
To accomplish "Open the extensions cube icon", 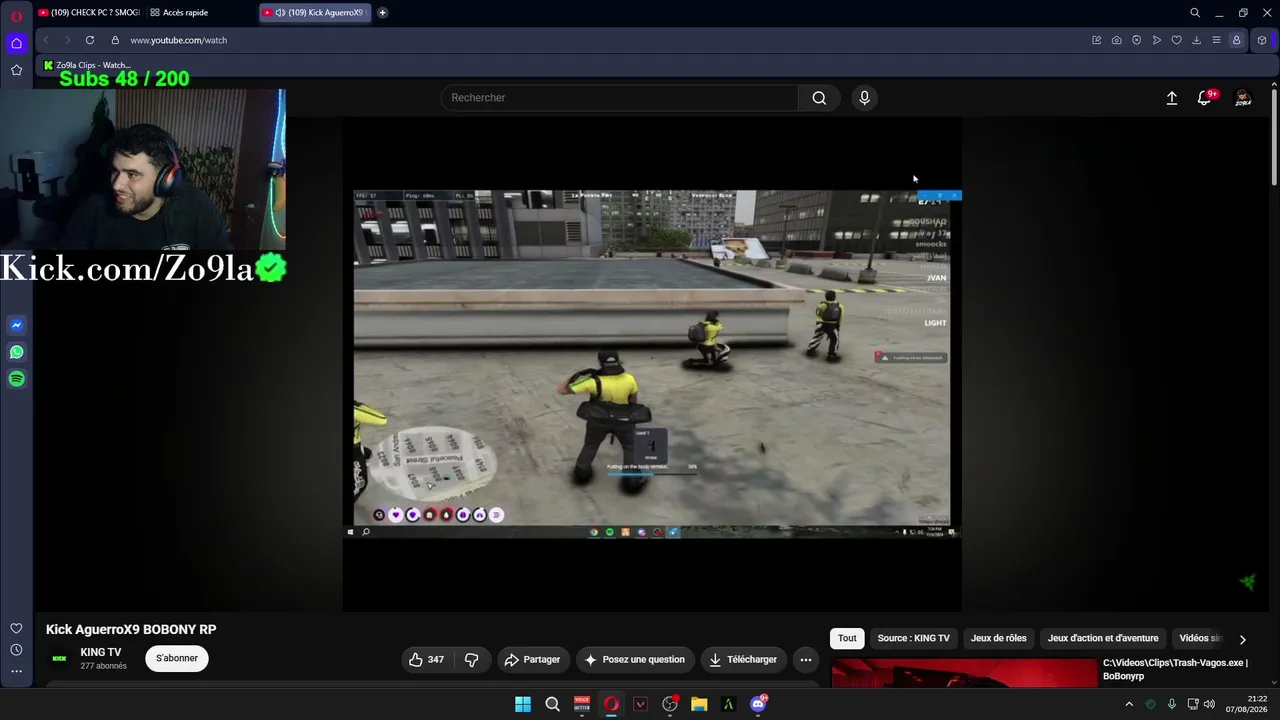I will pyautogui.click(x=1262, y=40).
